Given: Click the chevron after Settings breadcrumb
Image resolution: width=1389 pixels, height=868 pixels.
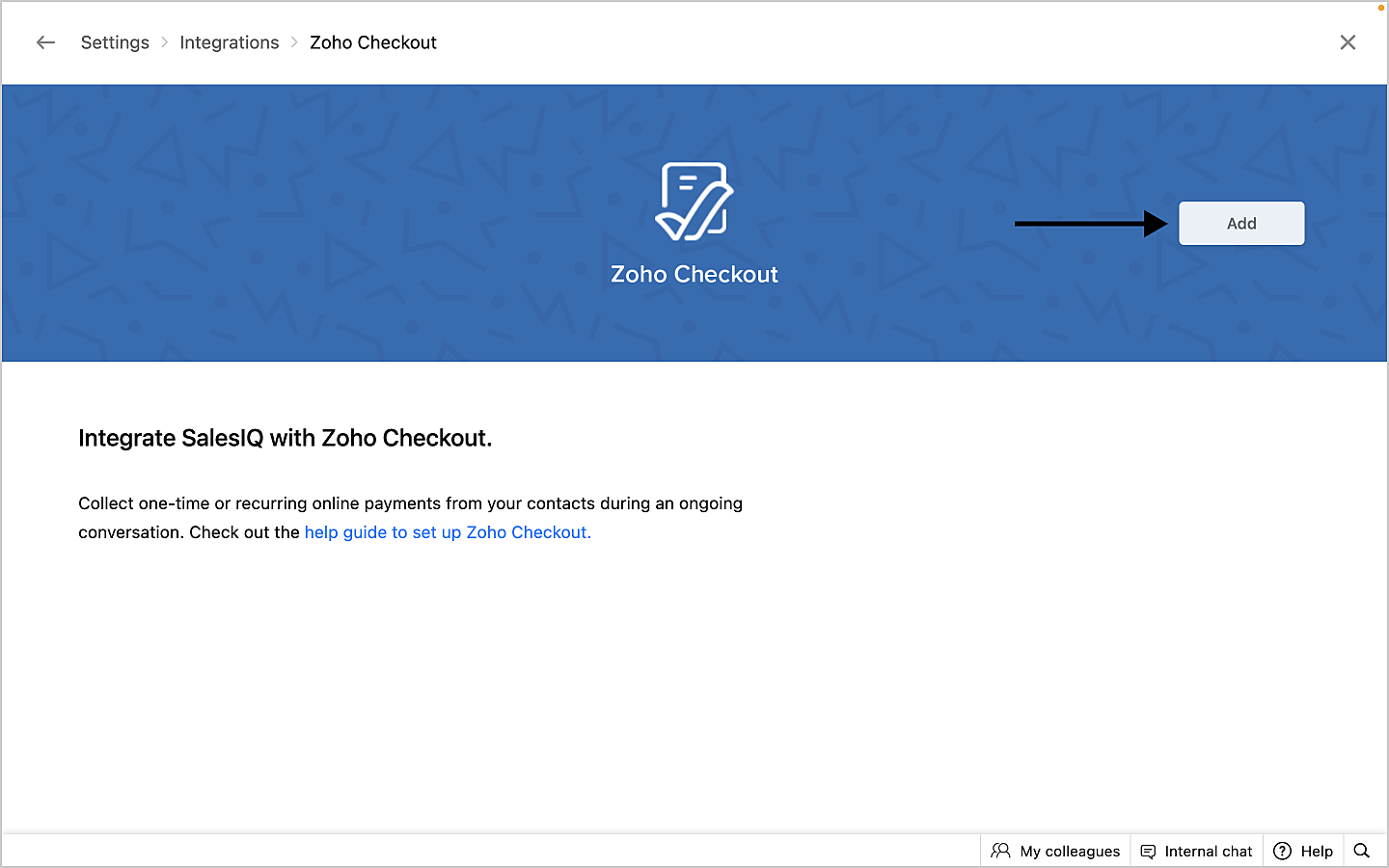Looking at the screenshot, I should pos(165,42).
